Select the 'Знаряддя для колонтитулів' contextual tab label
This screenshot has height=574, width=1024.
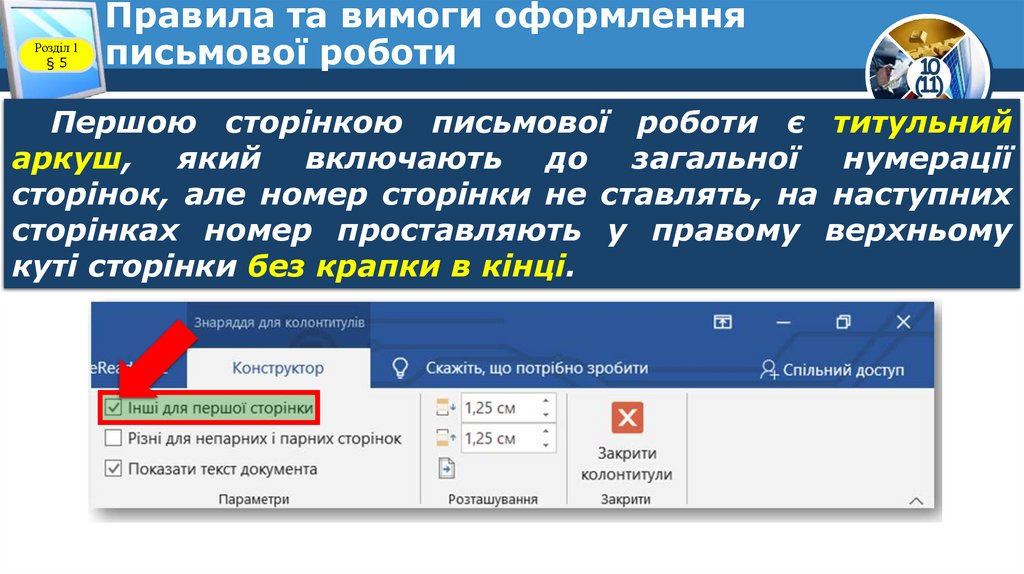(279, 322)
